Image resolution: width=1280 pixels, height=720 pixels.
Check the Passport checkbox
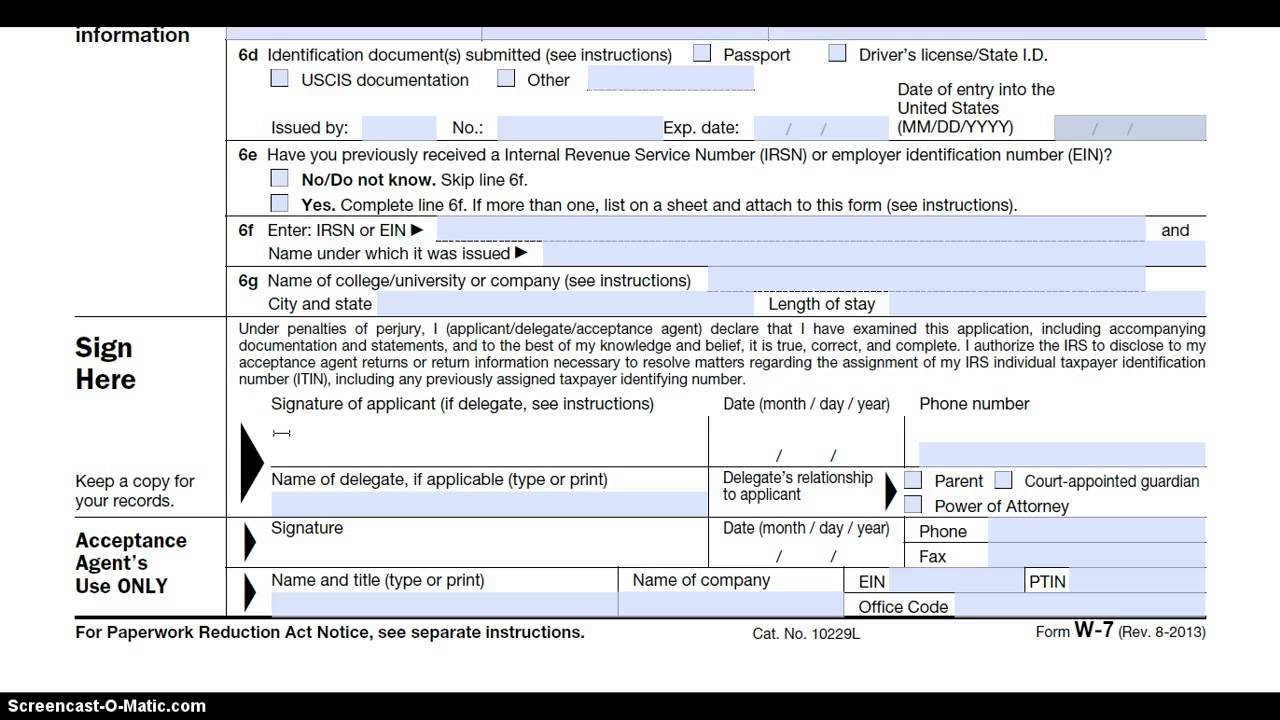702,53
